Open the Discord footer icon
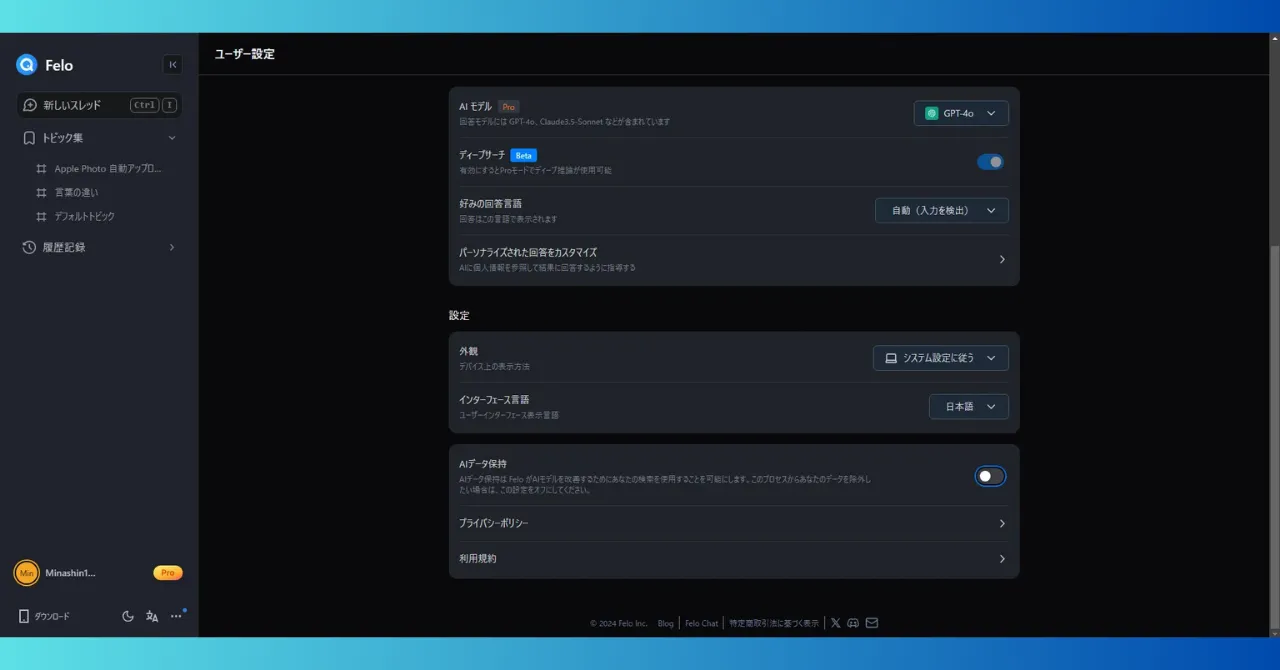The height and width of the screenshot is (670, 1280). coord(853,623)
